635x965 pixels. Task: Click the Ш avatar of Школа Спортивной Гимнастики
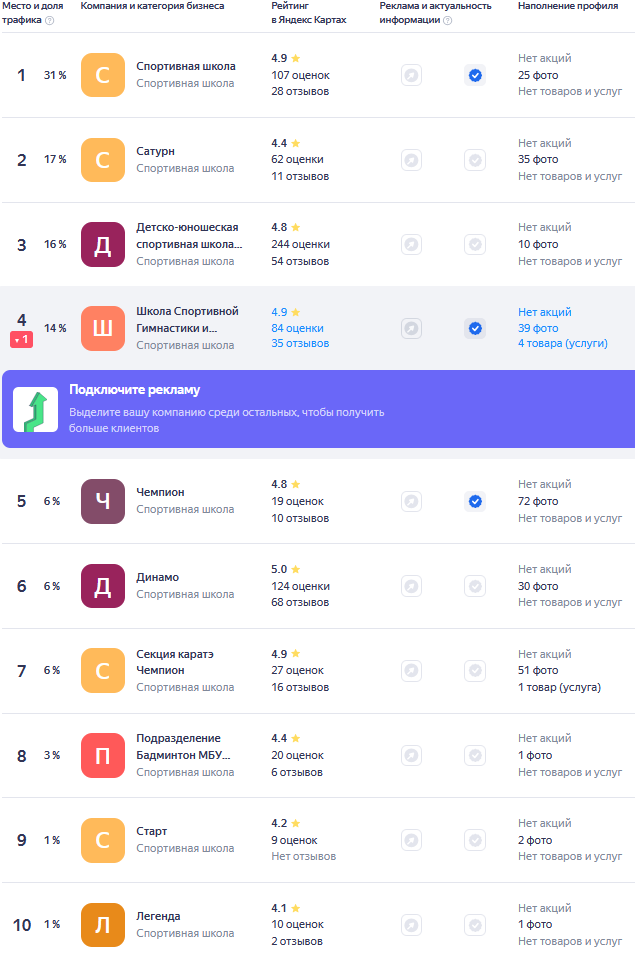click(x=103, y=328)
